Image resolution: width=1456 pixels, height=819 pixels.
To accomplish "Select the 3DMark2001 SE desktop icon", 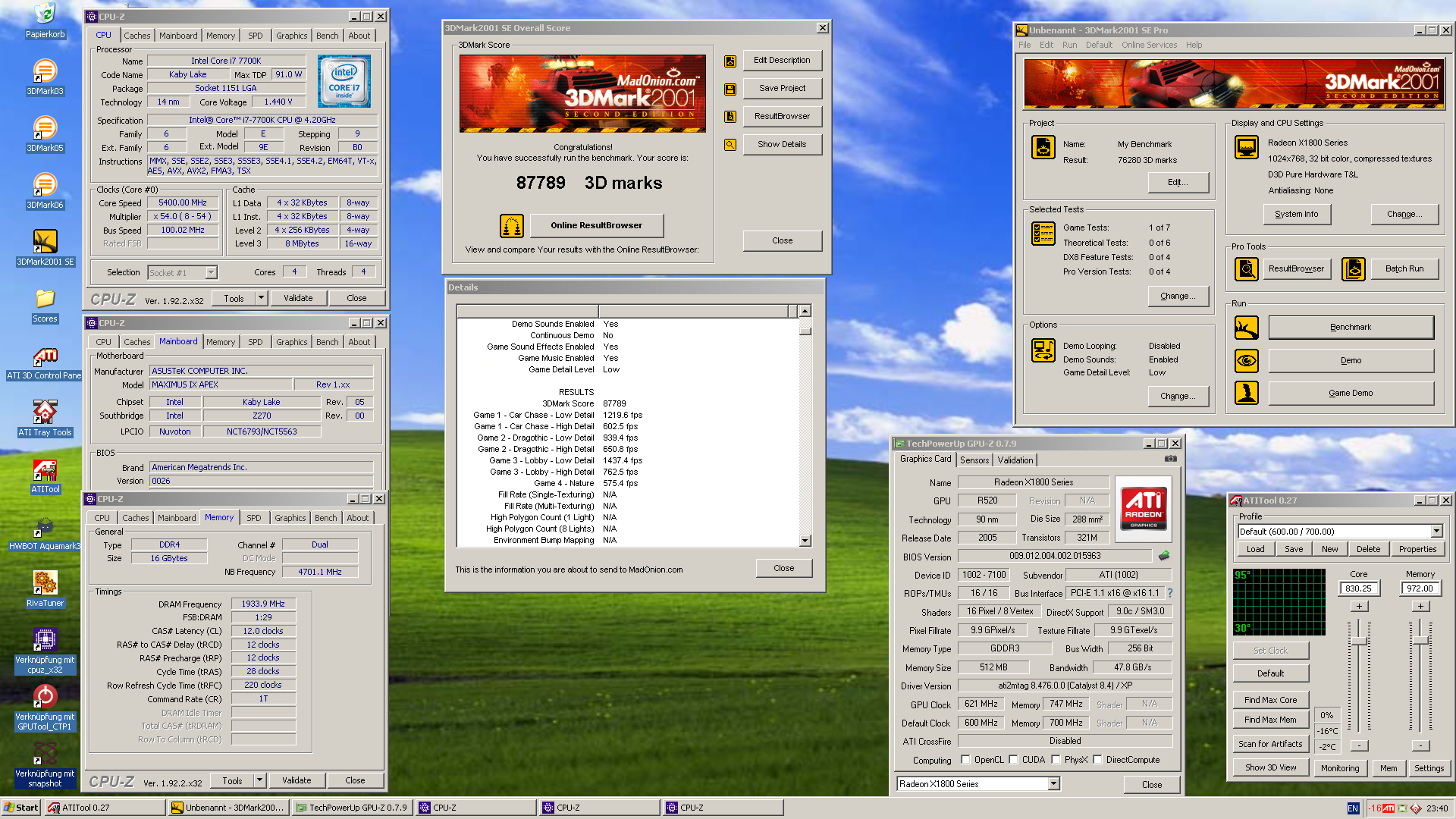I will pos(45,243).
